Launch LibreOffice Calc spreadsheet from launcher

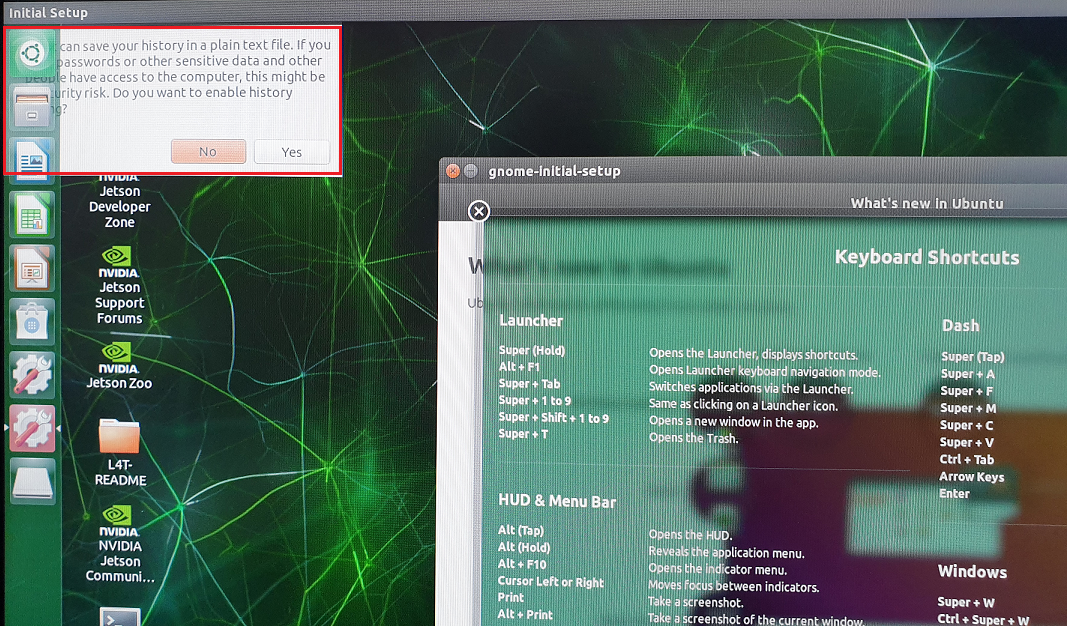tap(32, 214)
